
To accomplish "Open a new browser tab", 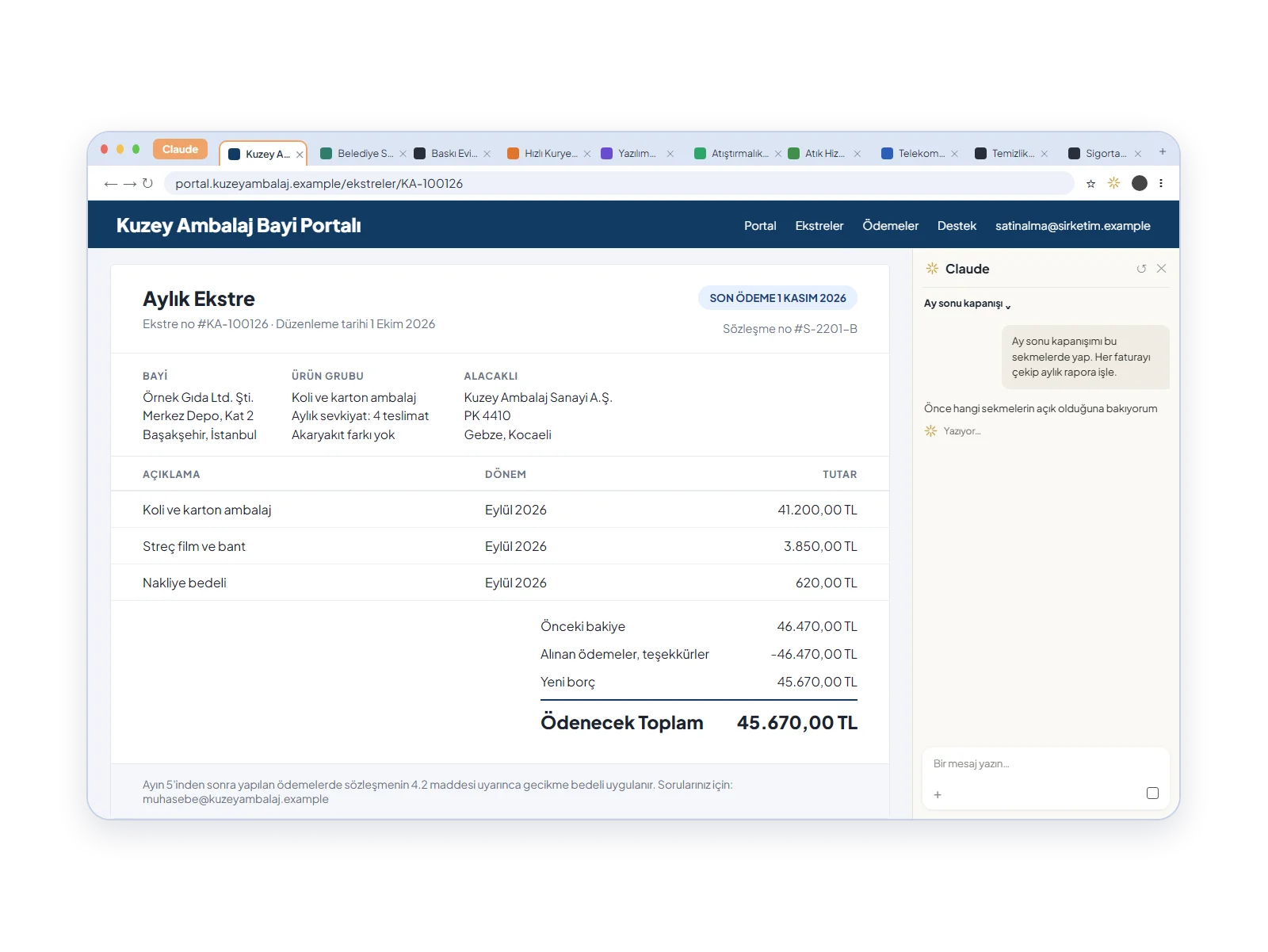I will [x=1163, y=151].
